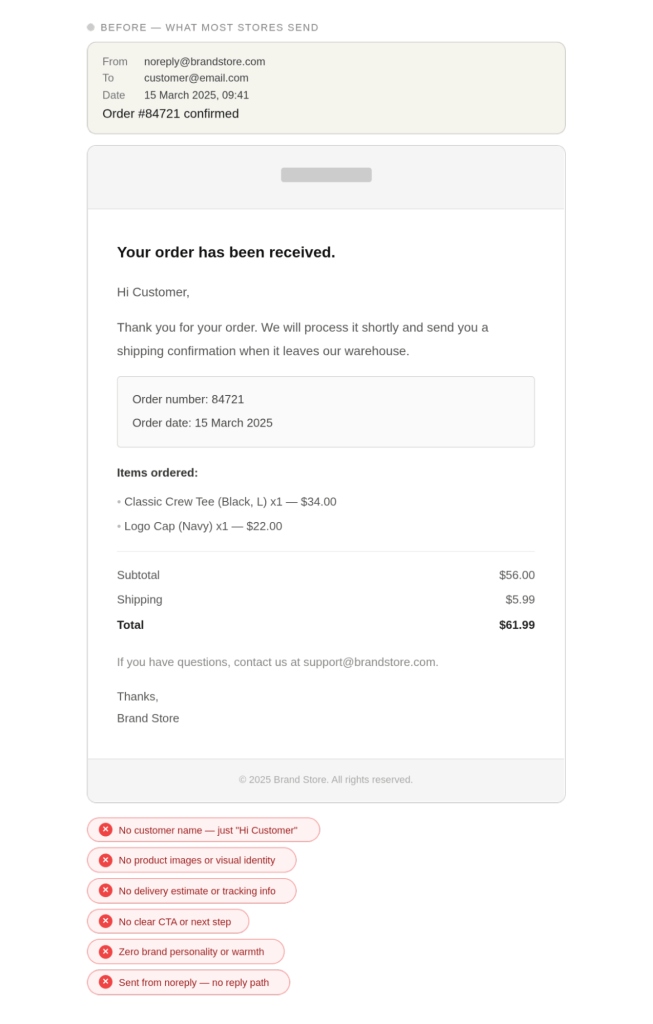Click the X icon next to "Zero brand personality"
653x1024 pixels.
(x=106, y=952)
